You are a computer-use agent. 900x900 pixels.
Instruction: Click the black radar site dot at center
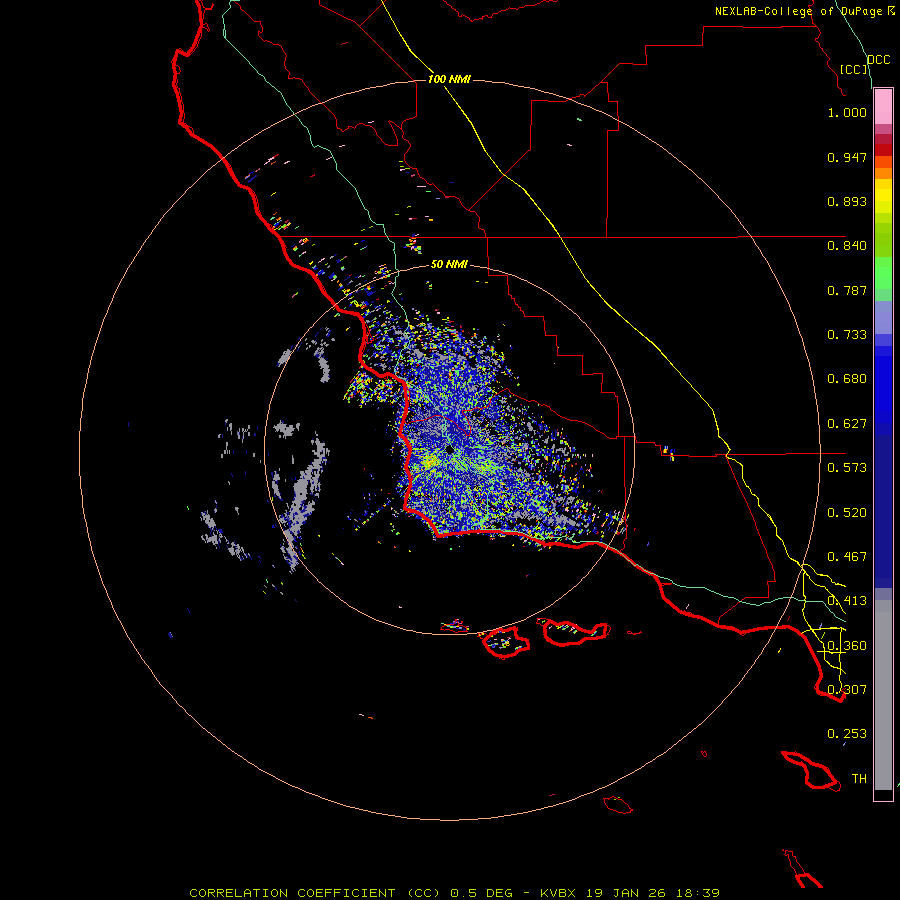point(449,450)
